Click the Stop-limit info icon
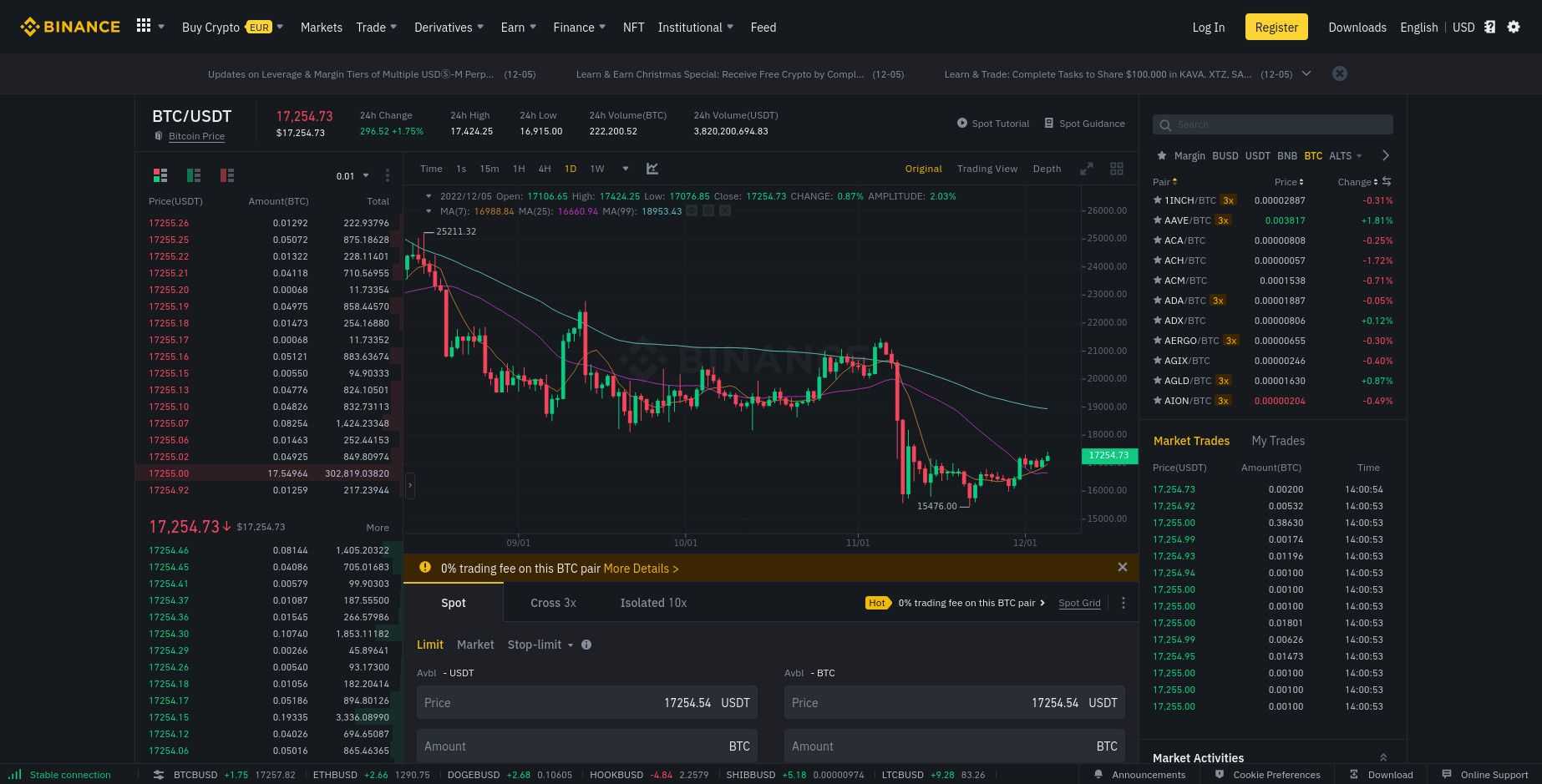This screenshot has height=784, width=1542. click(586, 645)
